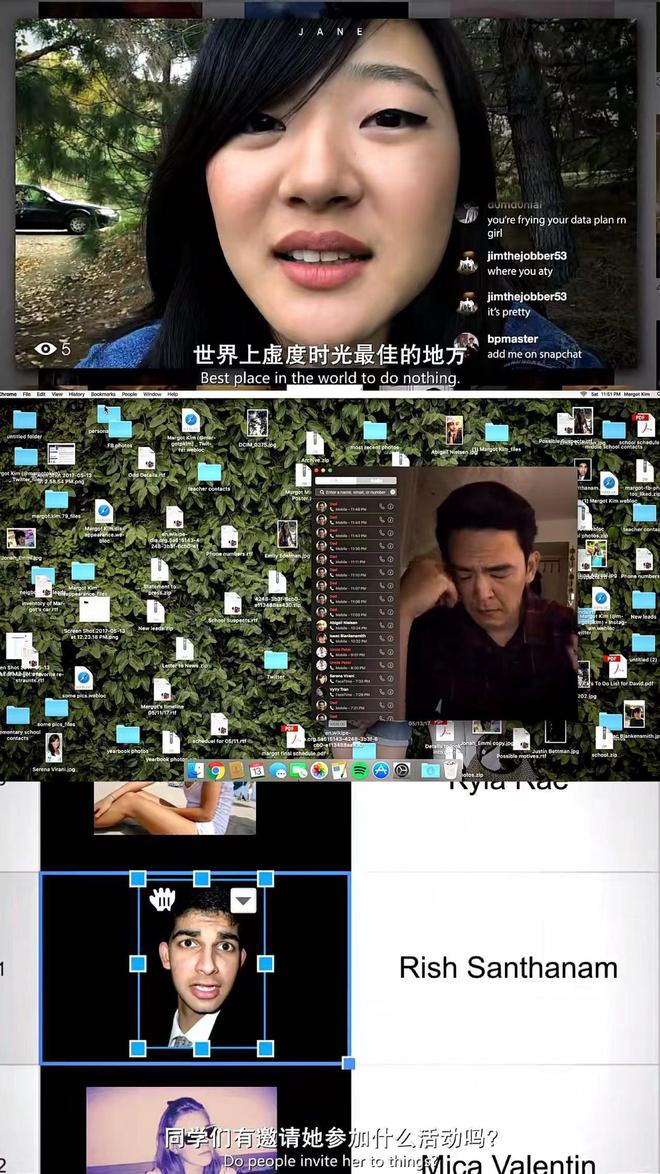Open the People menu
660x1174 pixels.
[x=129, y=394]
